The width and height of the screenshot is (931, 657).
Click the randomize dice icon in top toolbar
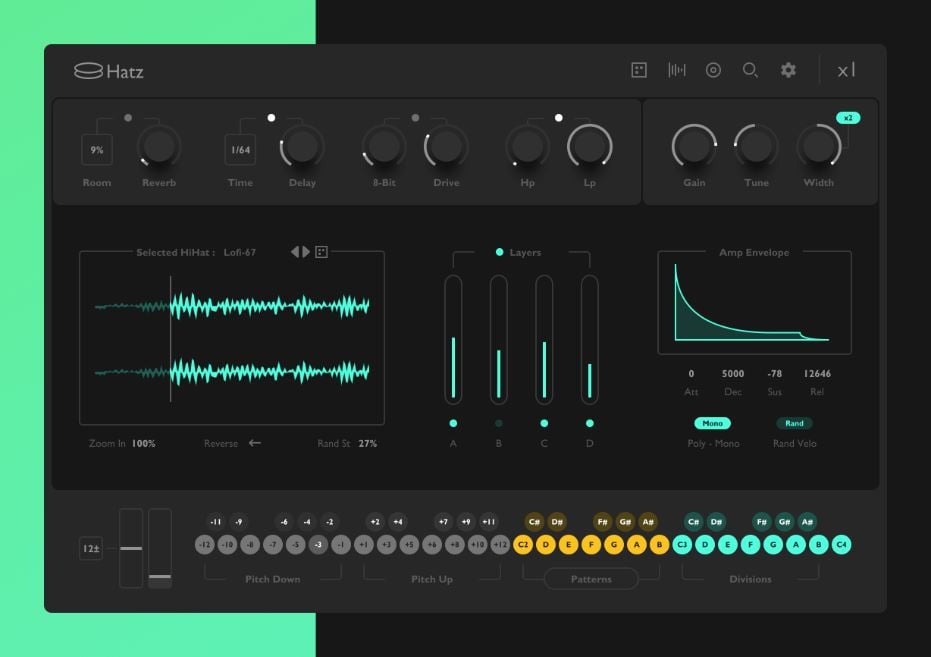click(x=638, y=70)
